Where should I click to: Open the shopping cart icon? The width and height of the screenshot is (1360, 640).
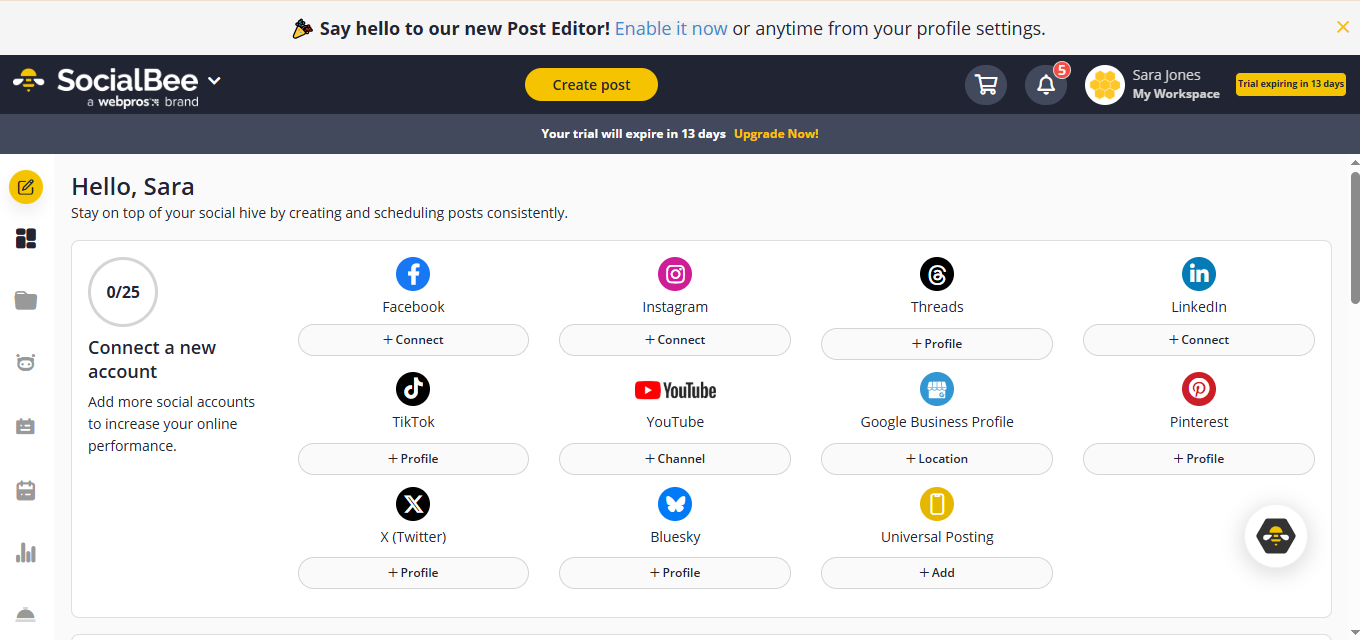click(x=986, y=85)
